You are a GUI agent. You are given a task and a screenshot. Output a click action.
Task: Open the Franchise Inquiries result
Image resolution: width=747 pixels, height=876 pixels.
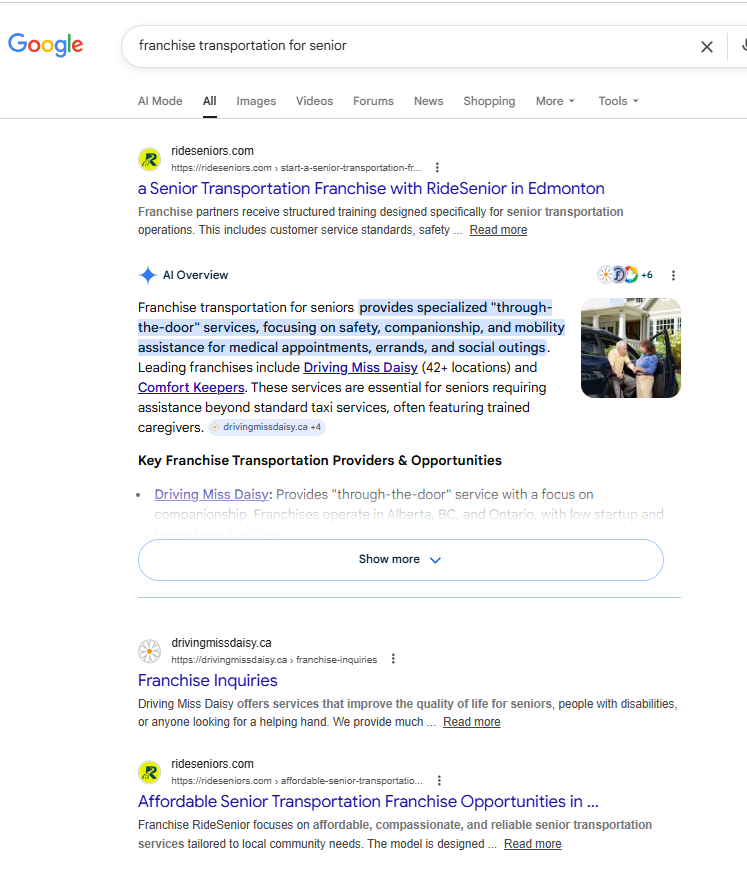(x=208, y=680)
